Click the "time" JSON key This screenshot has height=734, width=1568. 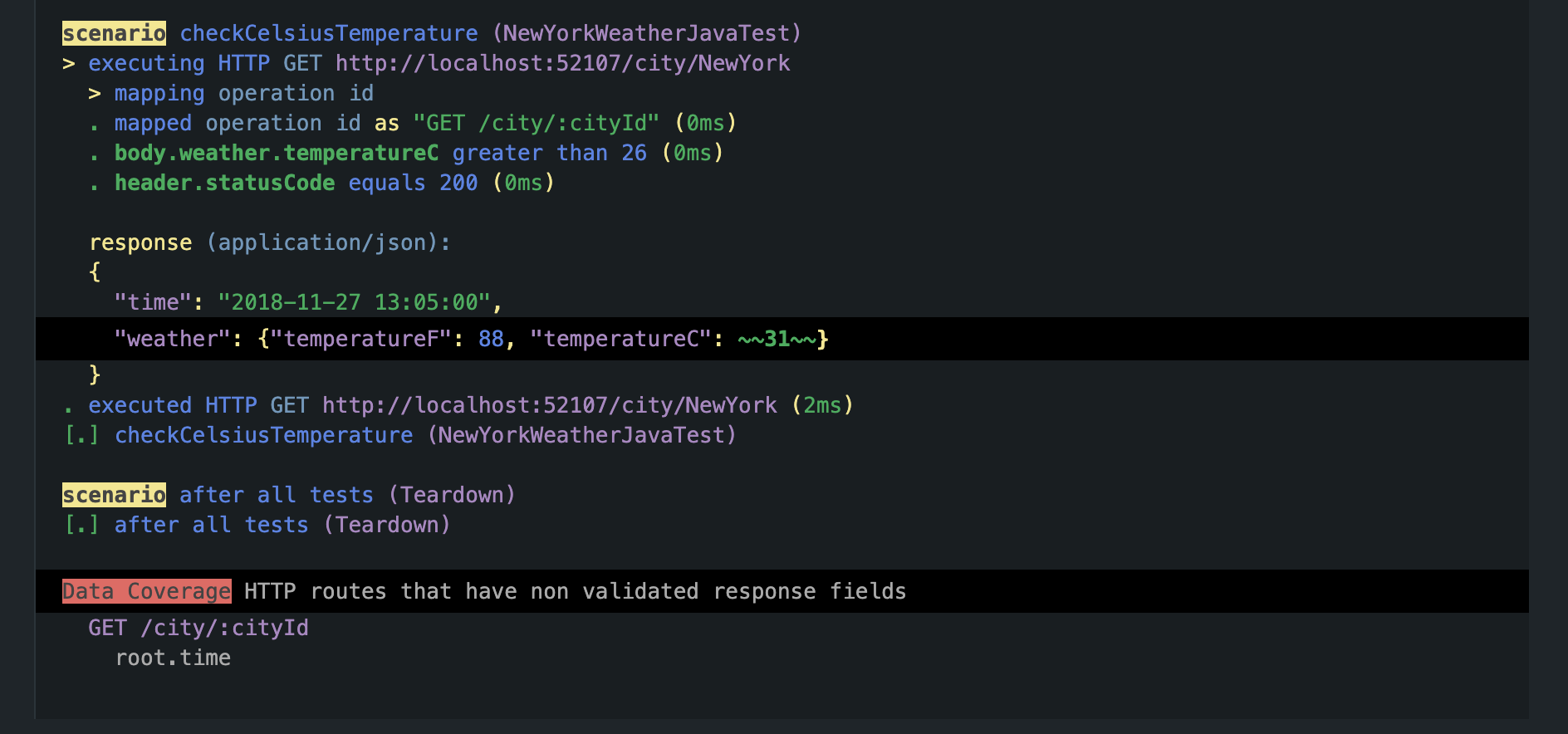[x=153, y=302]
